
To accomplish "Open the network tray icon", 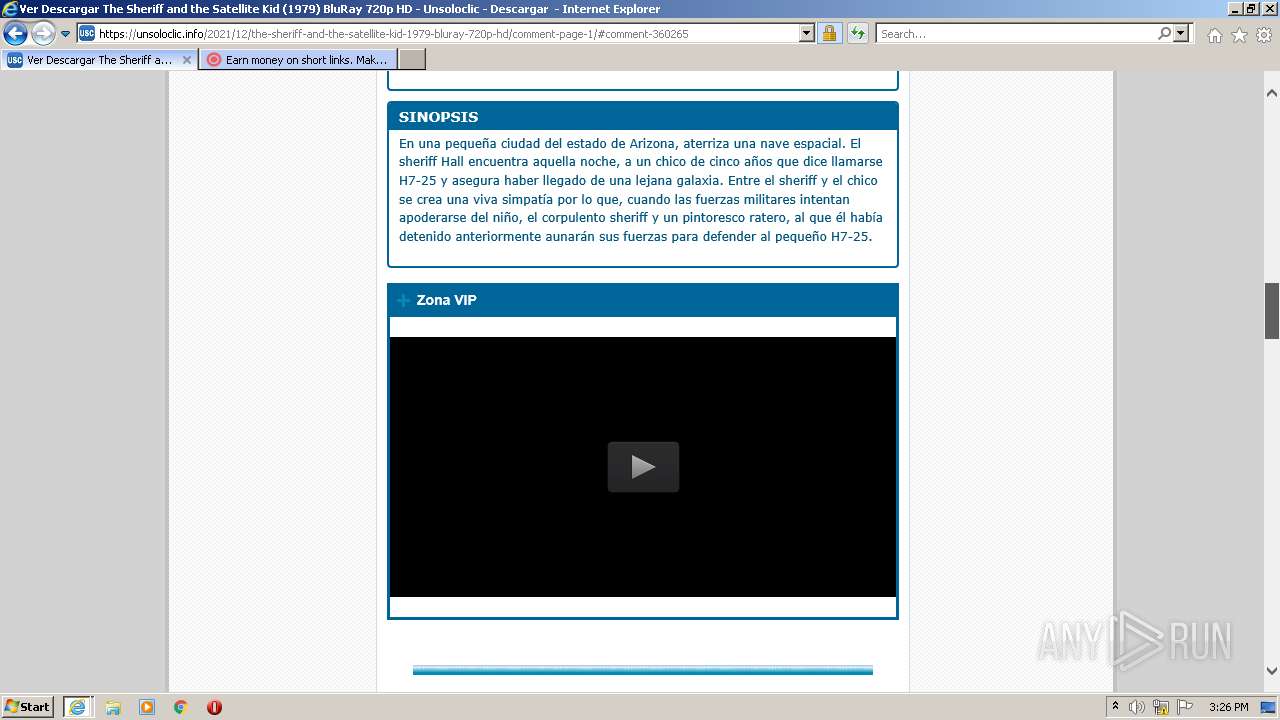I will pos(1161,707).
